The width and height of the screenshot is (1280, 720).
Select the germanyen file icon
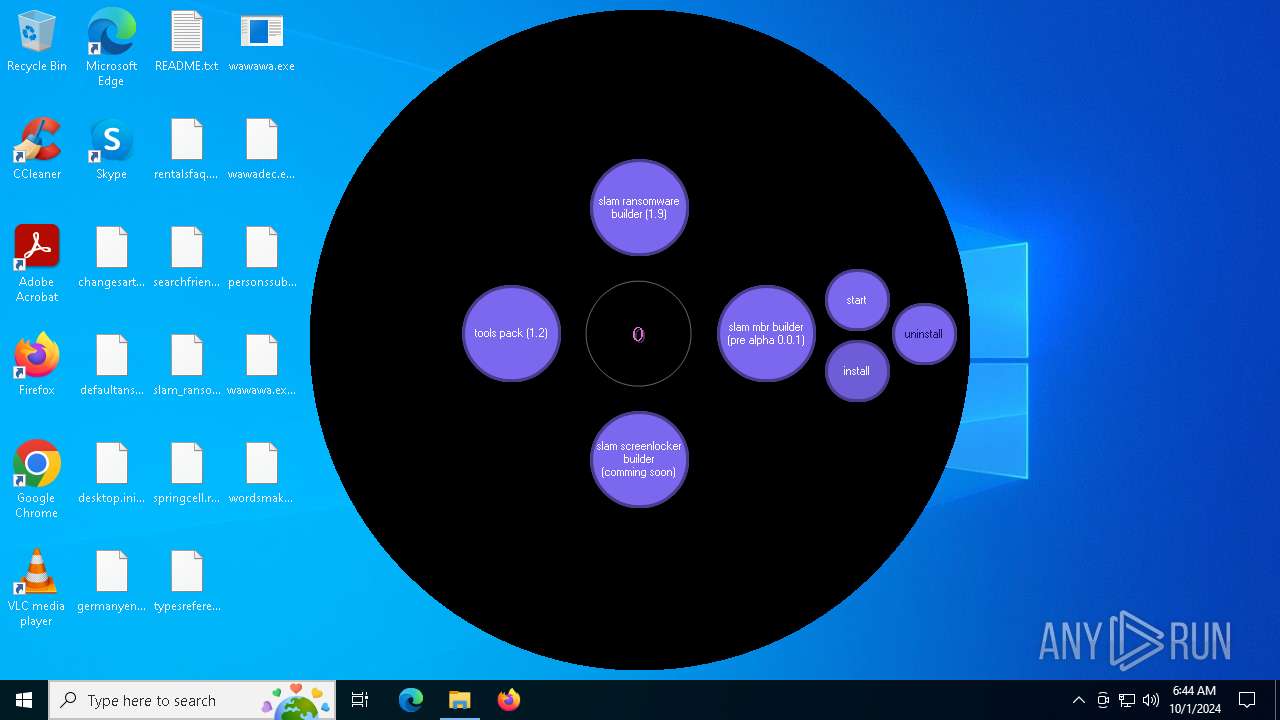(x=111, y=582)
